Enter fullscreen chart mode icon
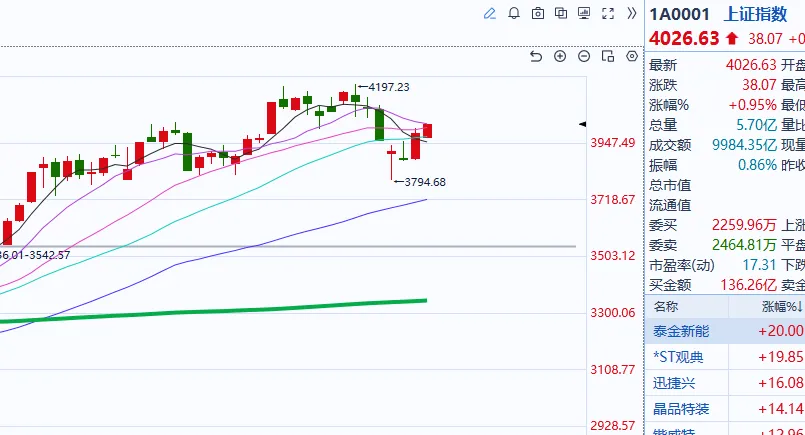 point(608,13)
